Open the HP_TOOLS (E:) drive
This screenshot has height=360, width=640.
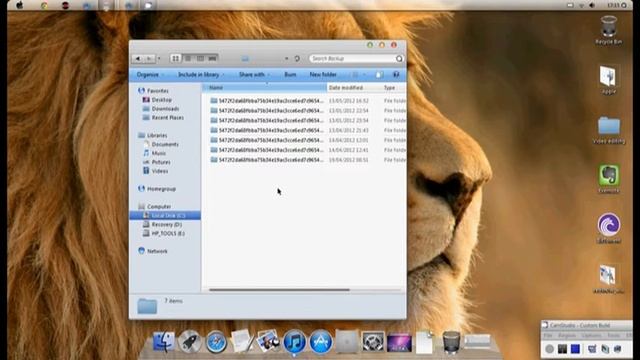163,233
